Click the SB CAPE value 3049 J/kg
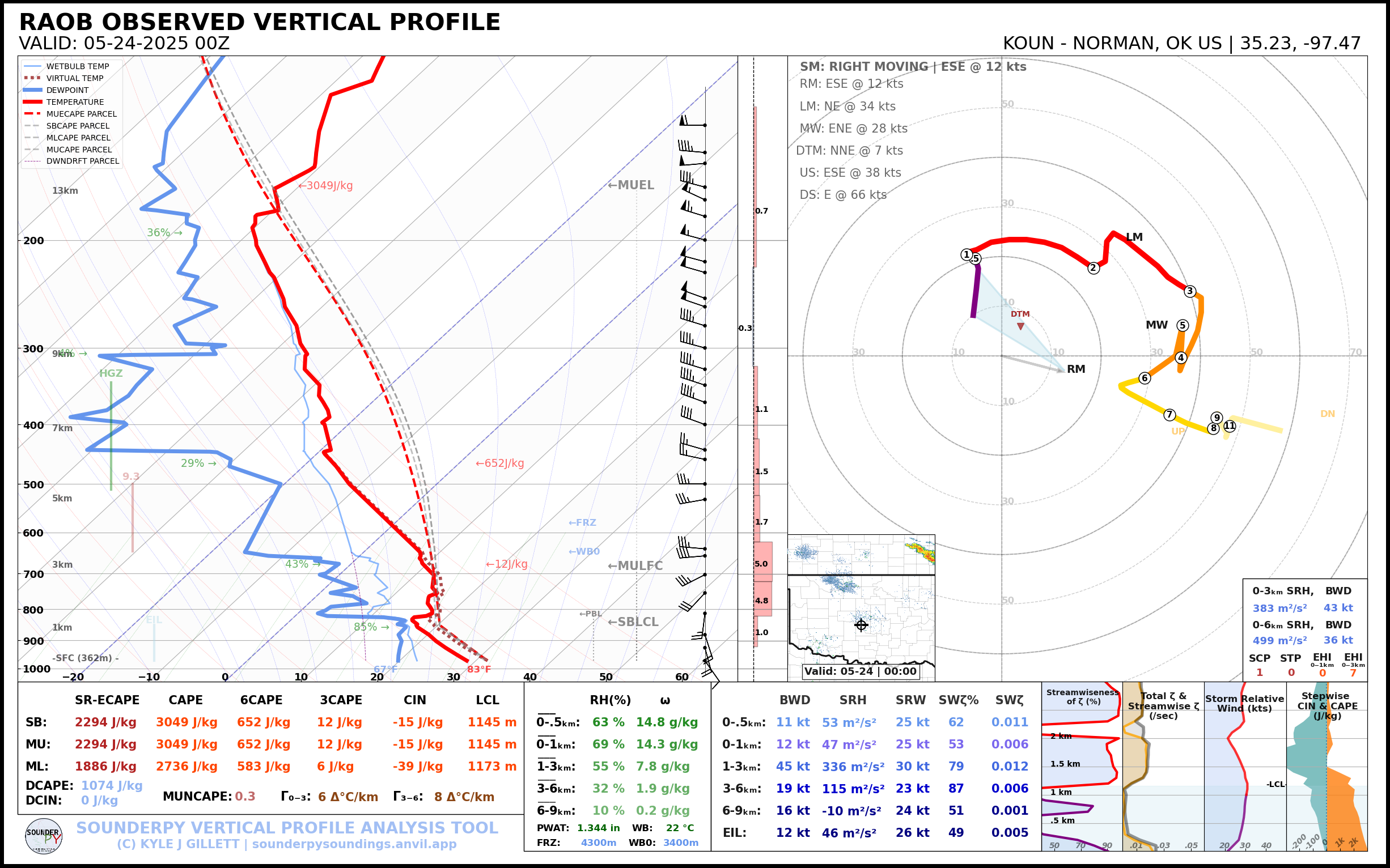This screenshot has height=868, width=1390. 186,722
